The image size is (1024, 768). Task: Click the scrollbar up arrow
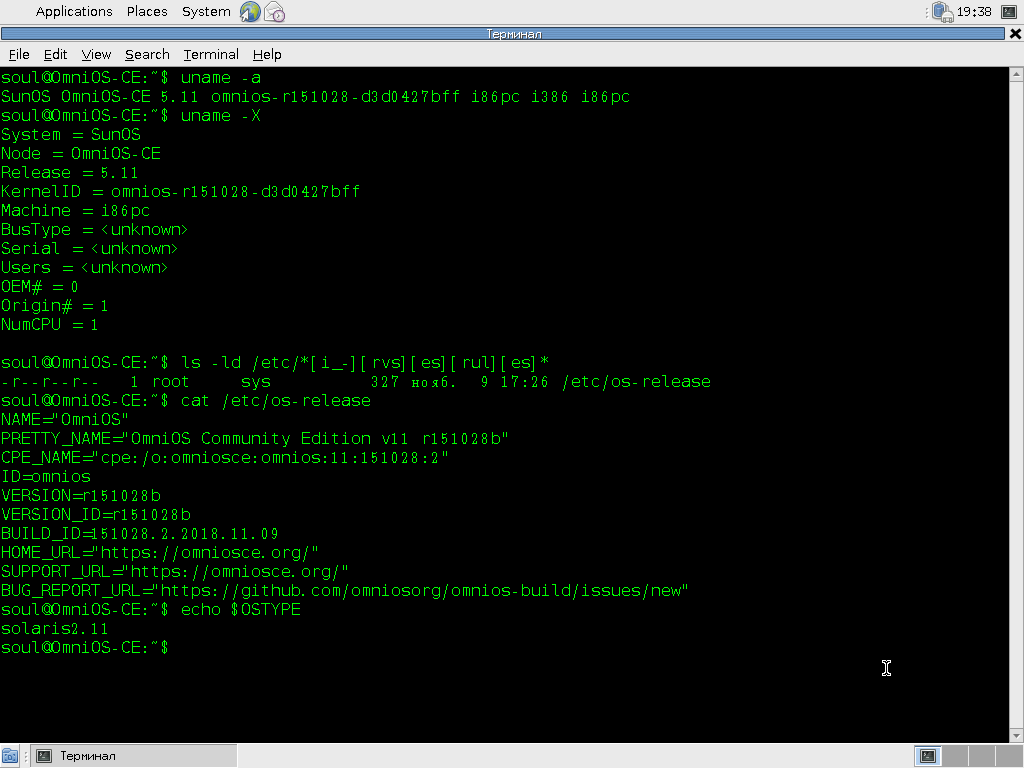[x=1016, y=74]
